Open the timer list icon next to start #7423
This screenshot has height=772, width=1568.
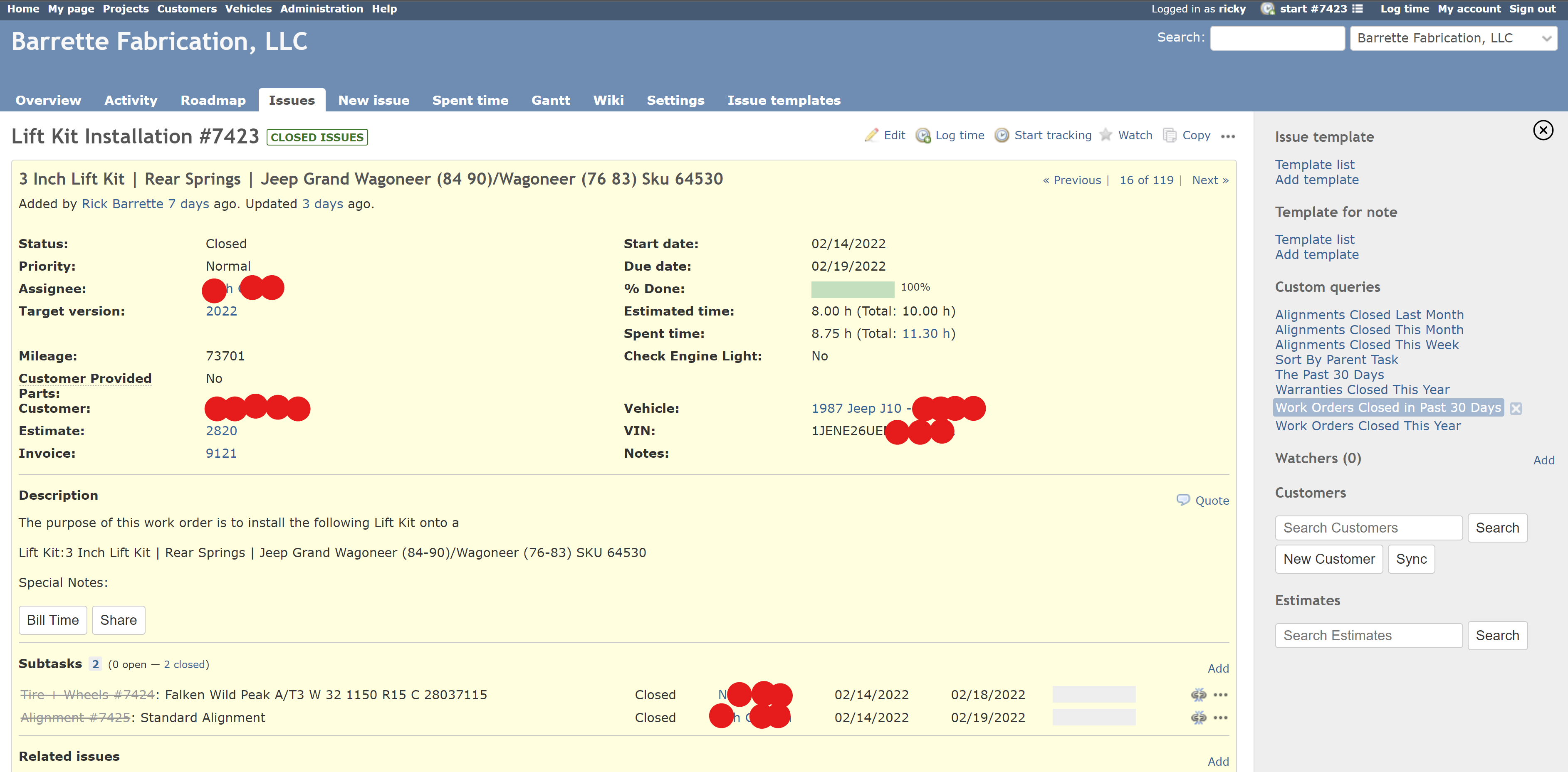click(x=1357, y=8)
